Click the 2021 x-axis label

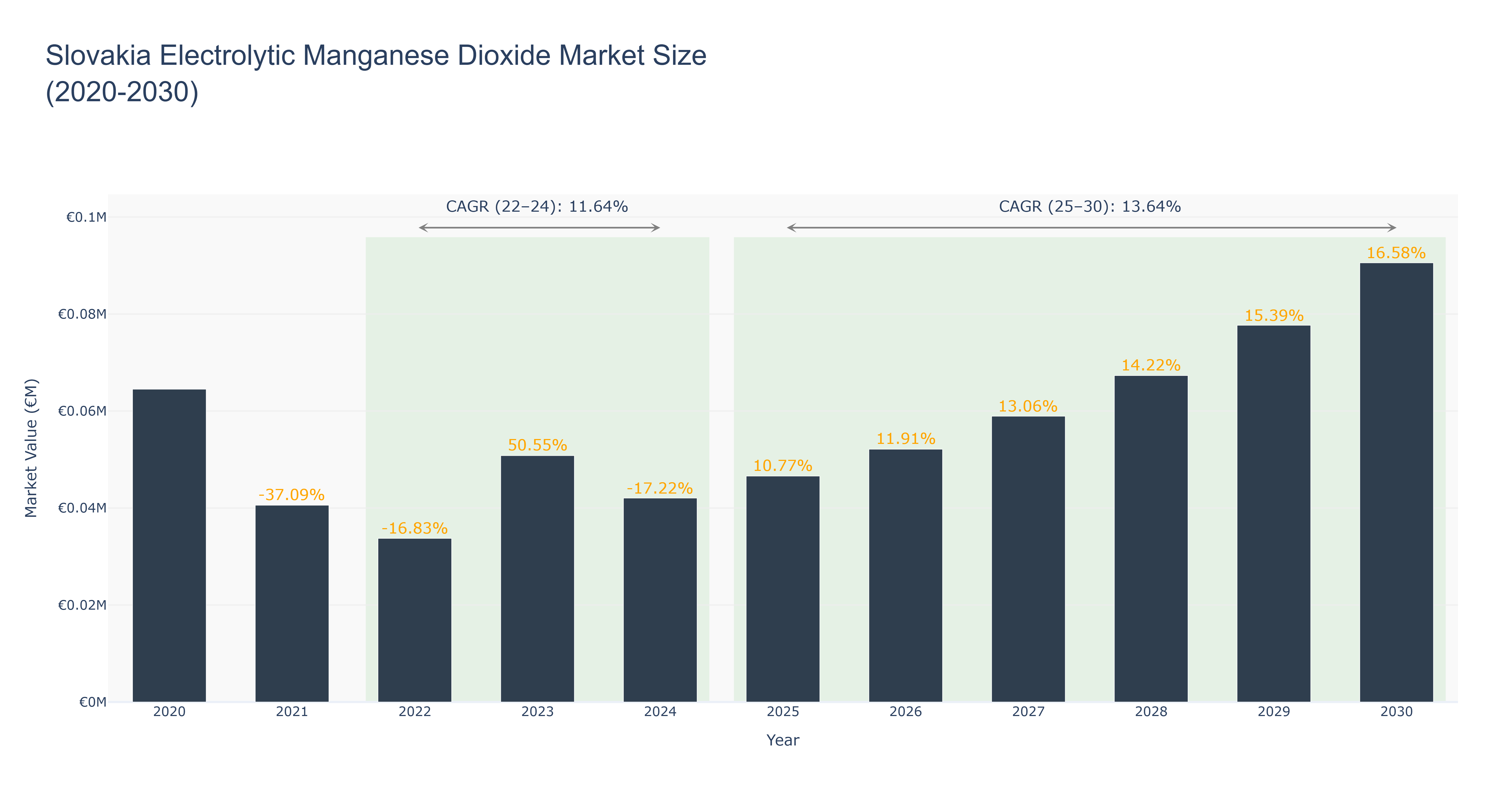point(292,712)
